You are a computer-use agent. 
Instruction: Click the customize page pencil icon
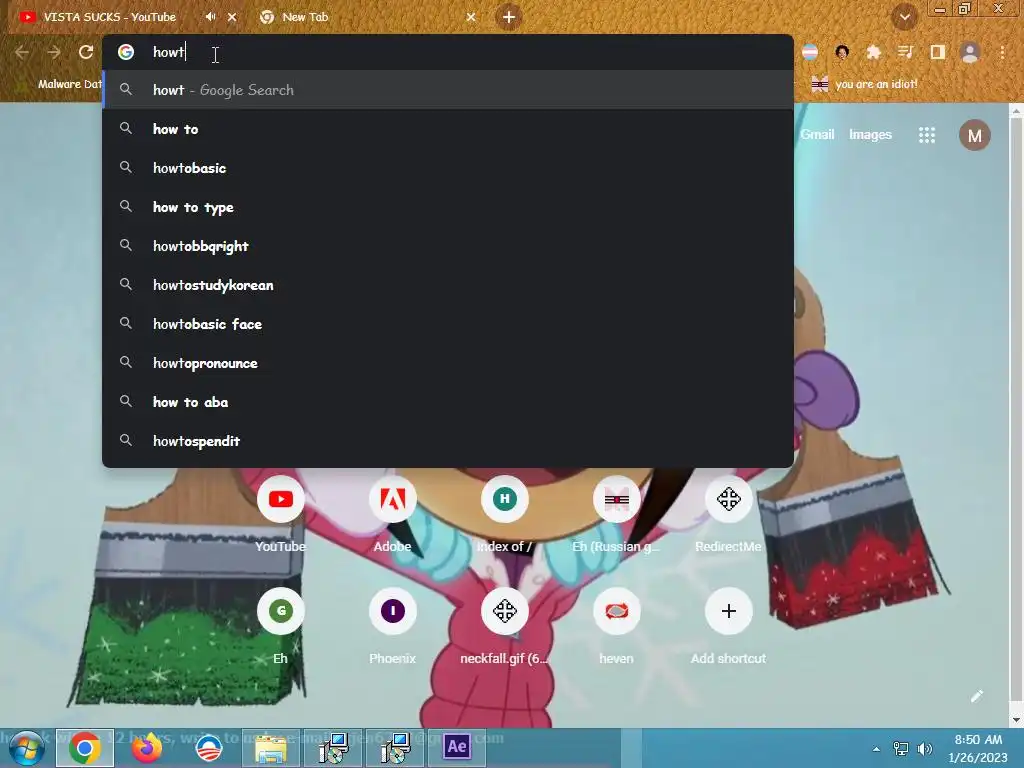pos(976,696)
